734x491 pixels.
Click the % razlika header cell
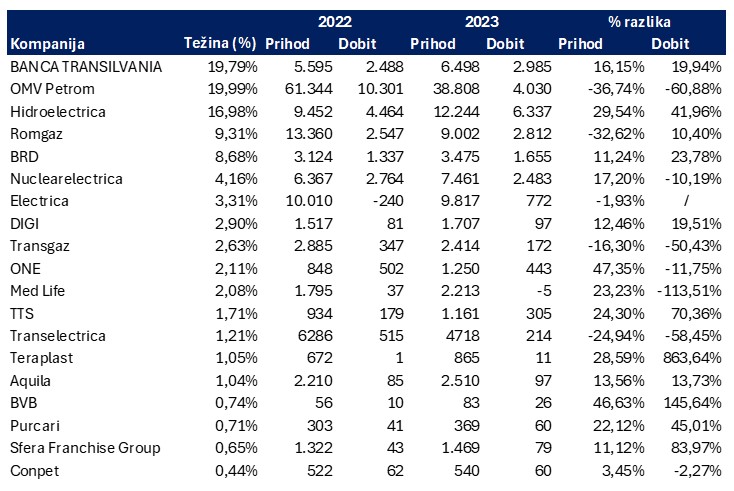pos(640,21)
